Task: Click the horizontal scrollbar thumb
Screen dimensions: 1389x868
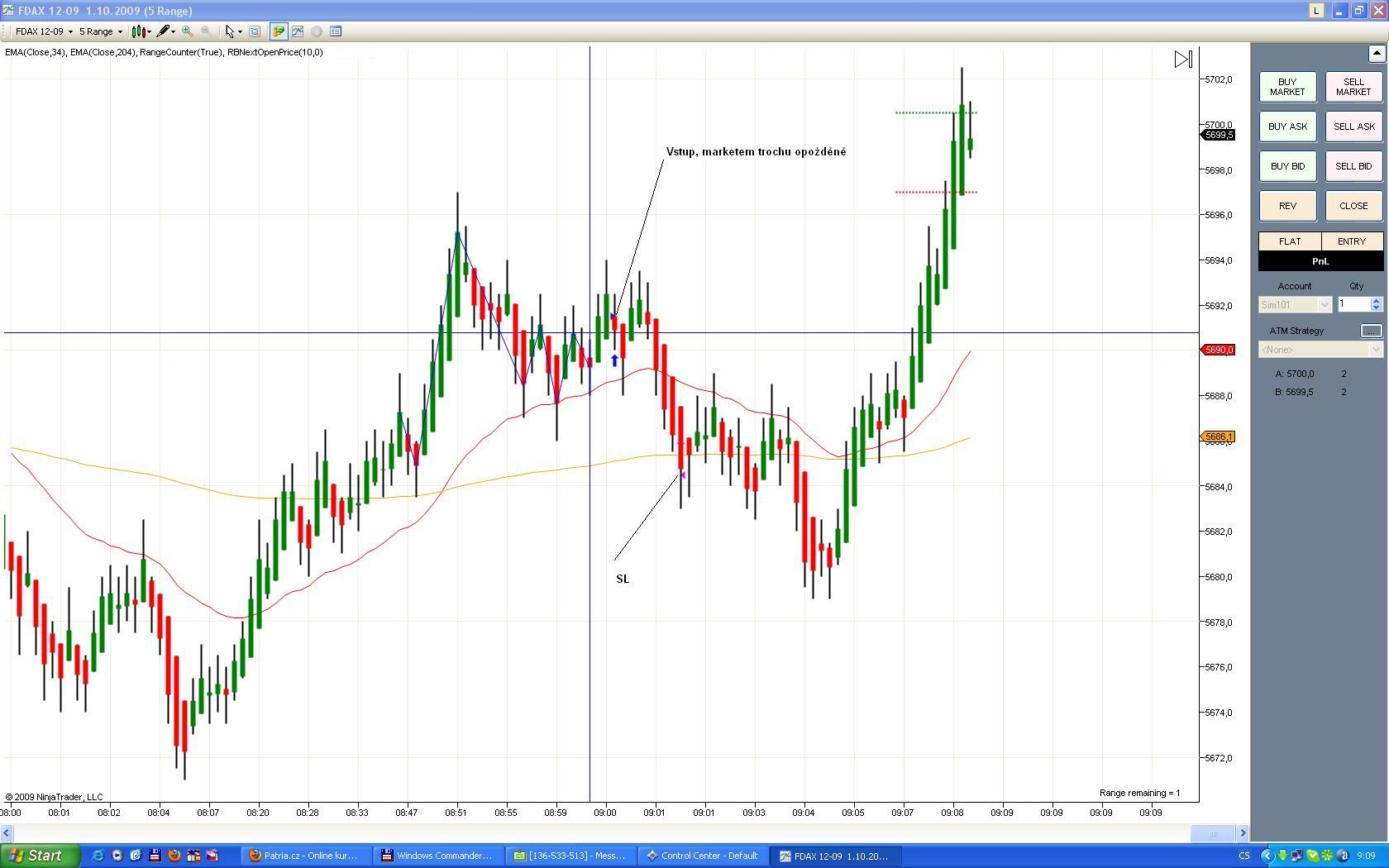Action: (x=1213, y=833)
